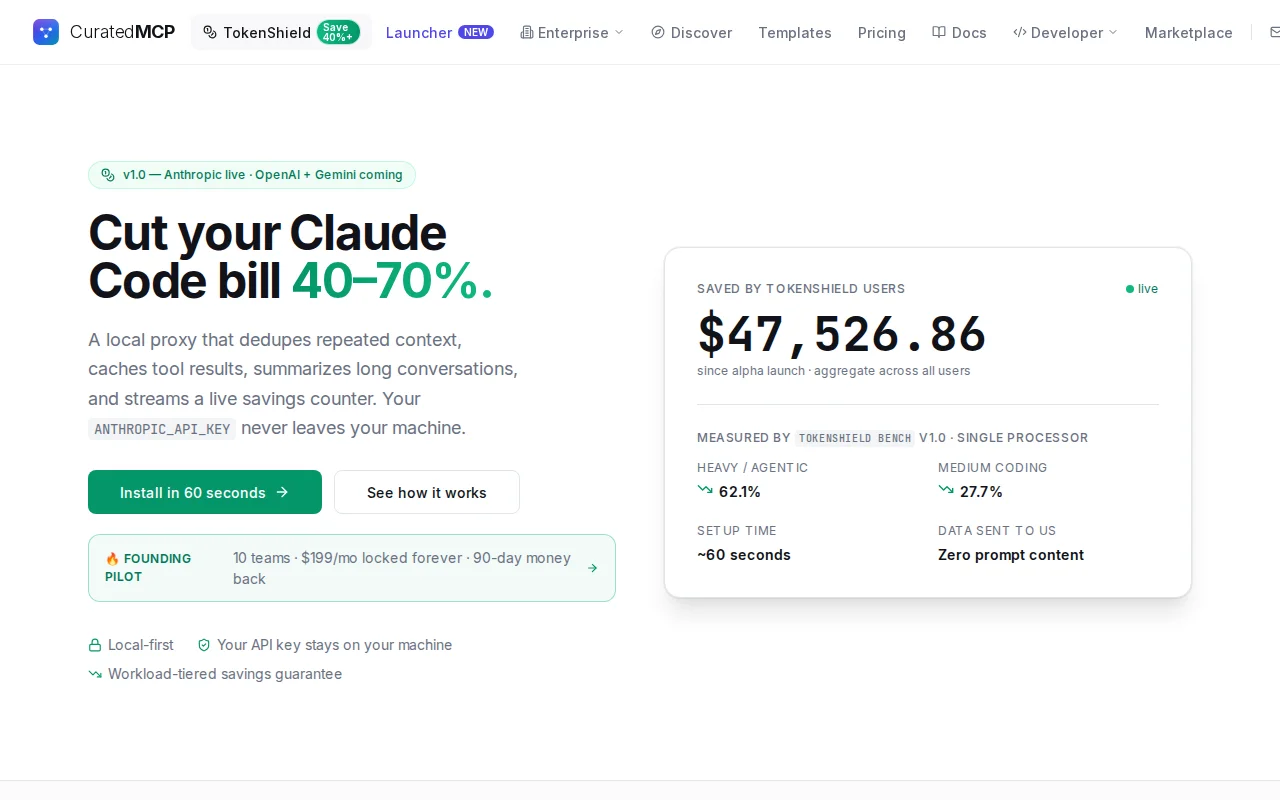Click the SAVED BY TOKENSHIELD USERS heading
The image size is (1280, 800).
pyautogui.click(x=801, y=289)
